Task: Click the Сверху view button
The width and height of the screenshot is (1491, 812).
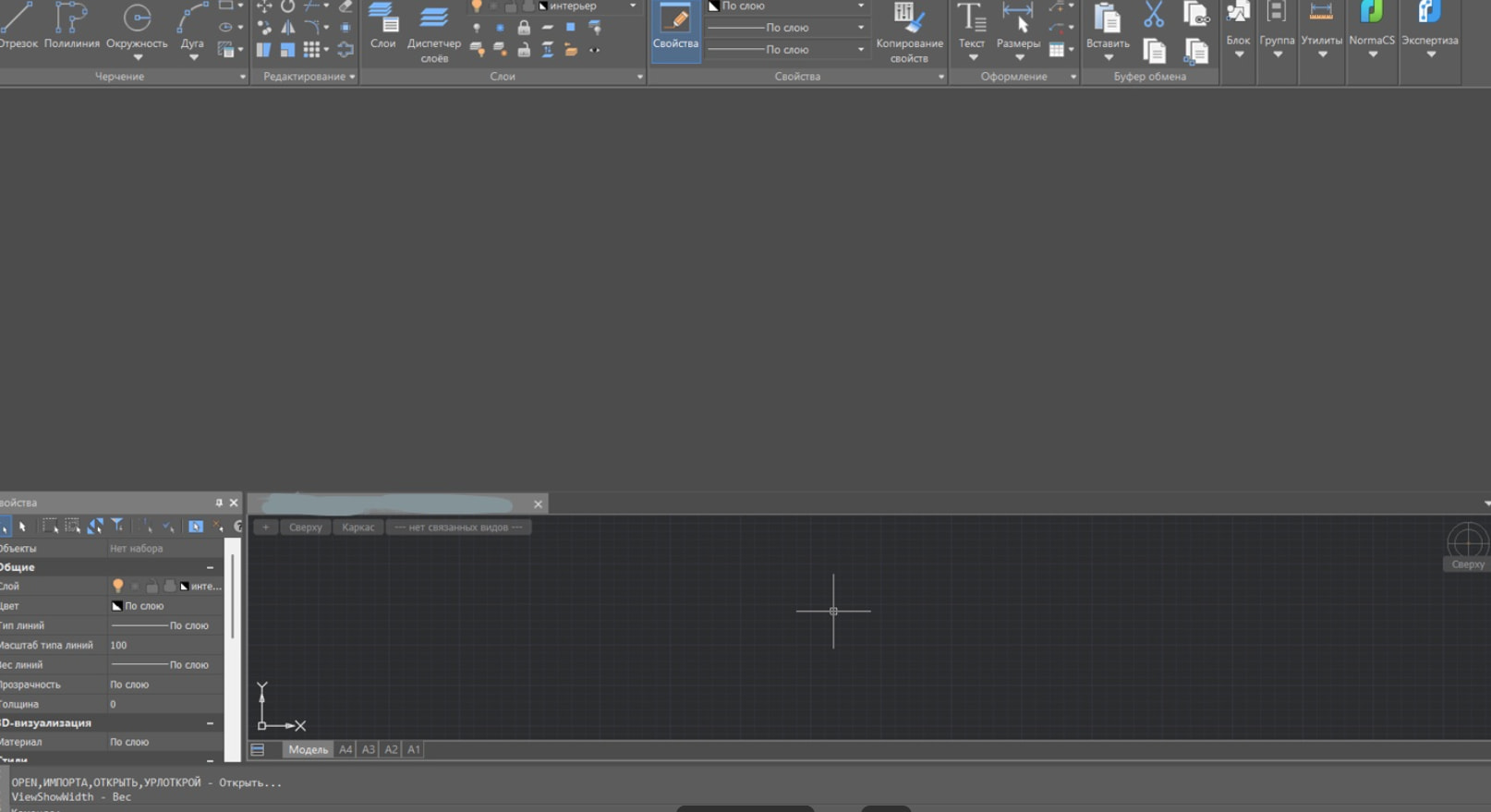Action: (x=305, y=527)
